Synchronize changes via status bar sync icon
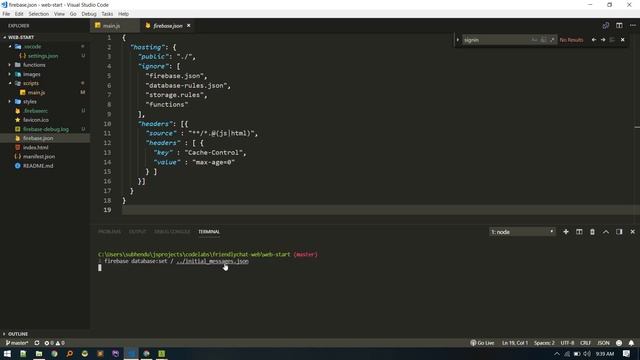640x360 pixels. [37, 343]
